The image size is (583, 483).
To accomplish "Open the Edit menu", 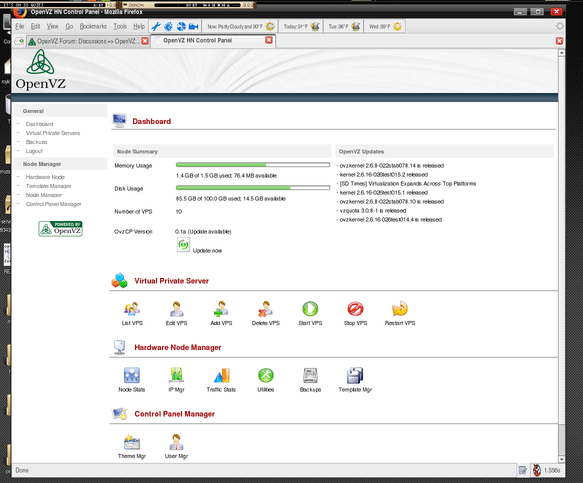I will [35, 26].
